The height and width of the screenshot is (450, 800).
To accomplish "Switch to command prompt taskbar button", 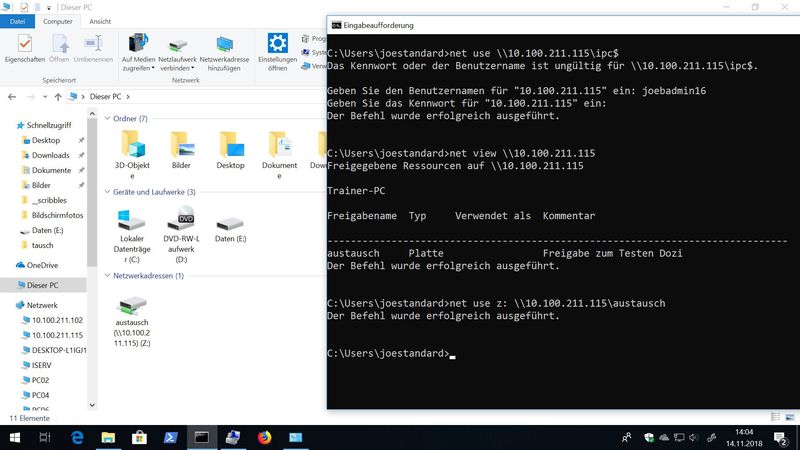I will tap(202, 438).
